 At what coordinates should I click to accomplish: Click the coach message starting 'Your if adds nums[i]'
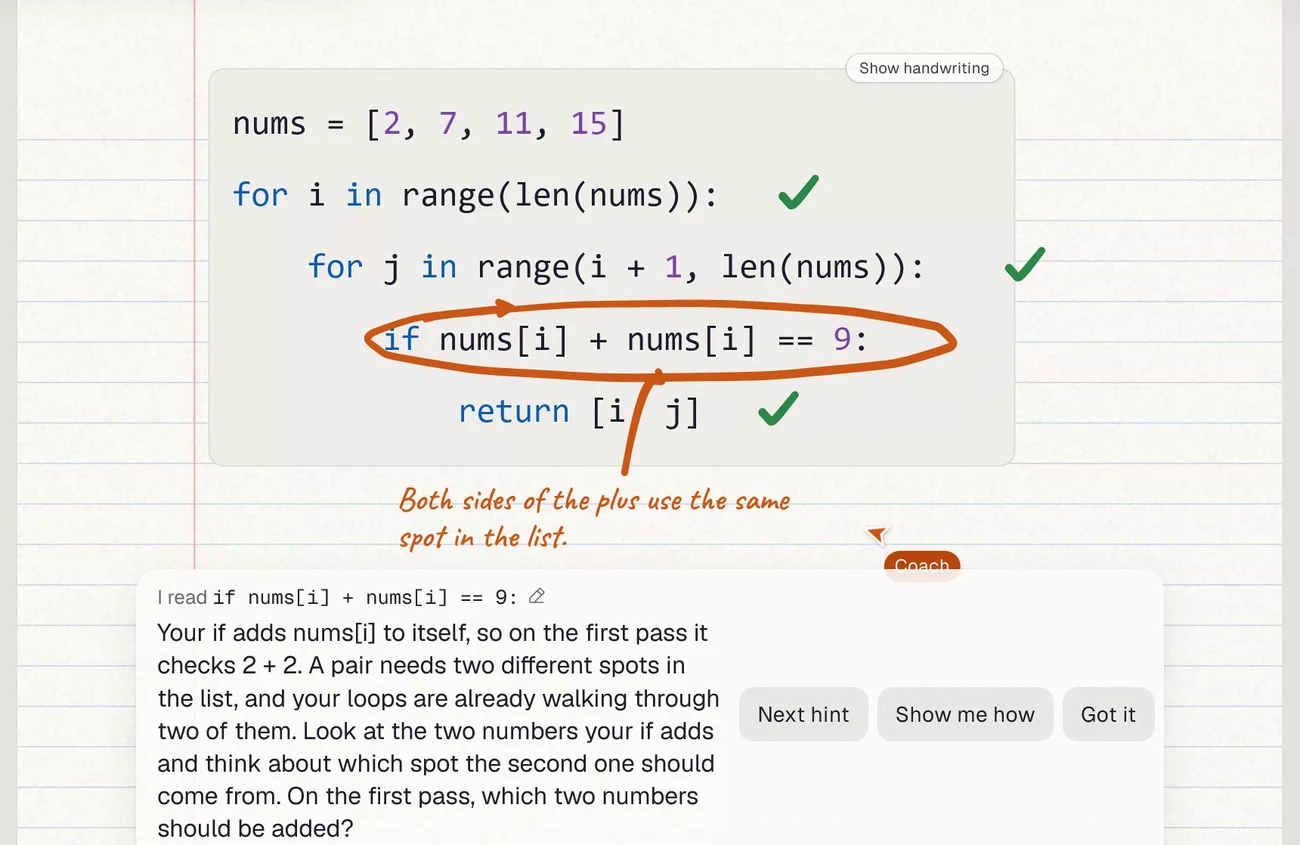click(x=438, y=731)
